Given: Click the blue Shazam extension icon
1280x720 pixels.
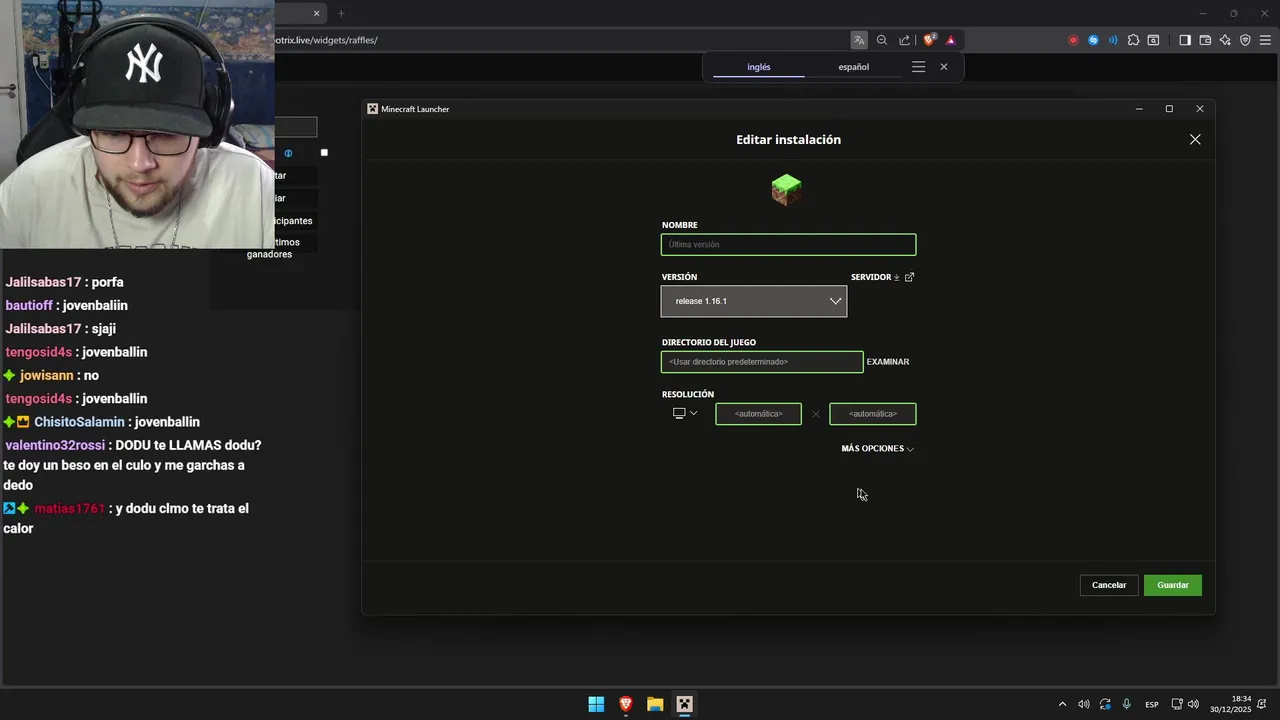Looking at the screenshot, I should coord(1093,40).
